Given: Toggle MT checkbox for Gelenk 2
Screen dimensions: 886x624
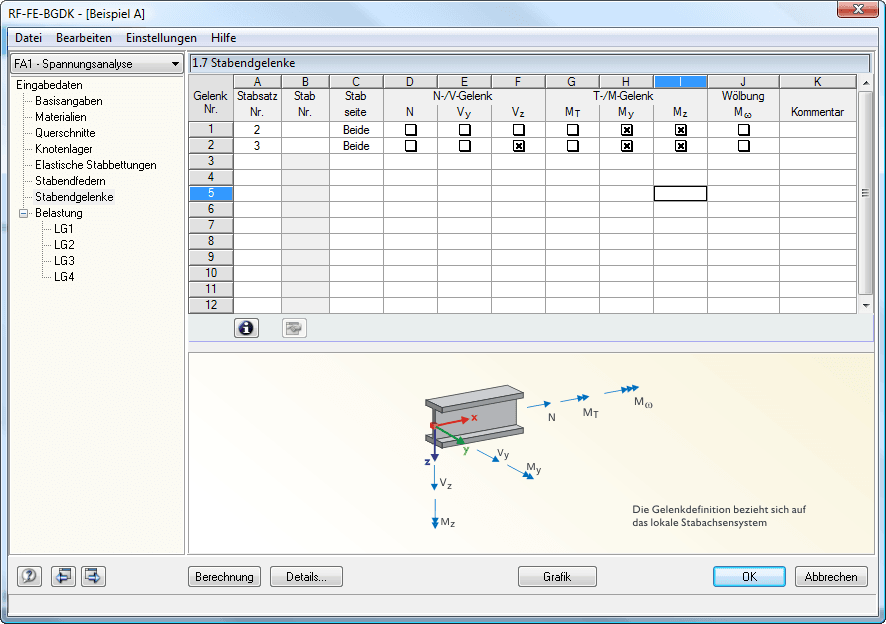Looking at the screenshot, I should (x=572, y=146).
